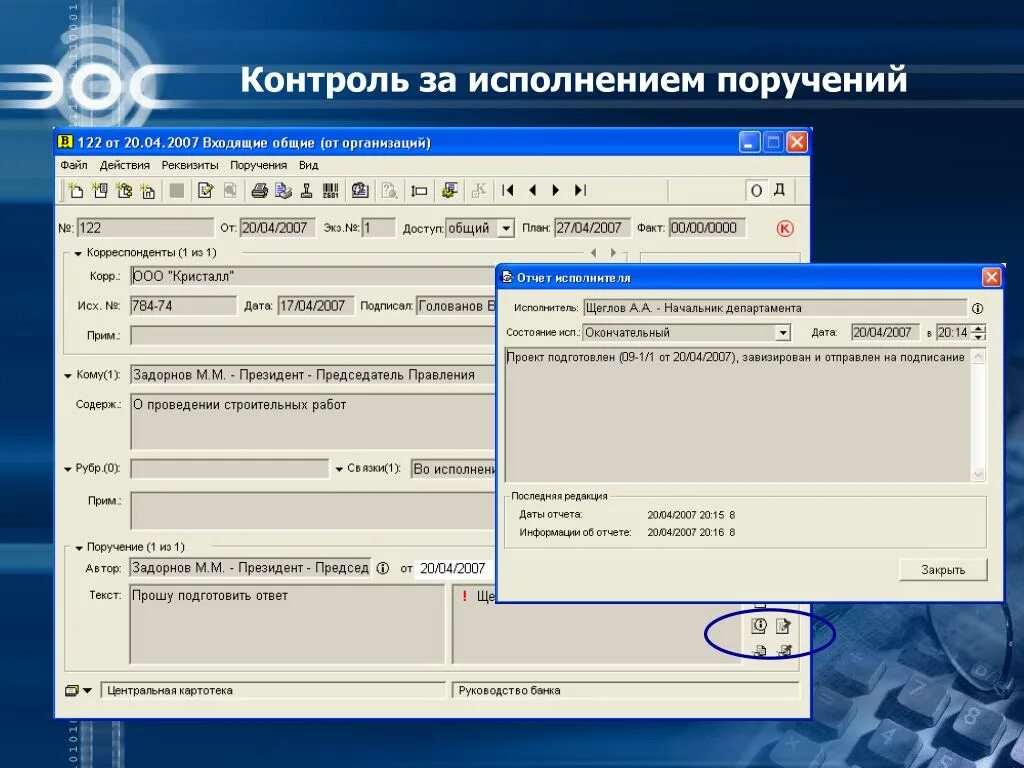Open the Вид menu
The image size is (1024, 768).
click(308, 165)
